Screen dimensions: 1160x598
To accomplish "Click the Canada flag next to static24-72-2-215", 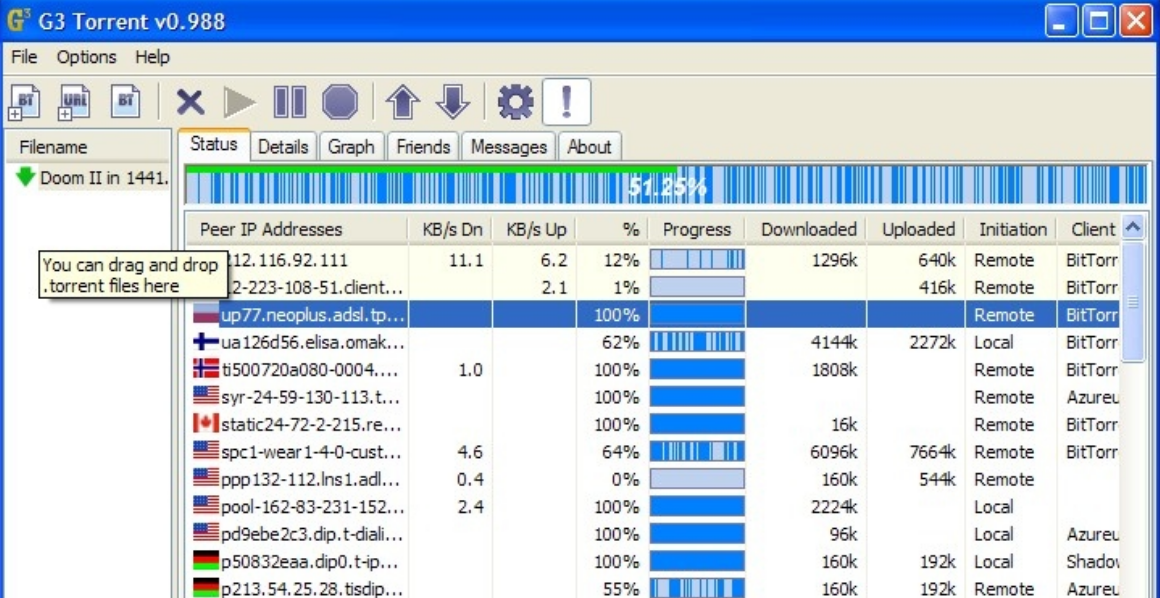I will tap(206, 423).
